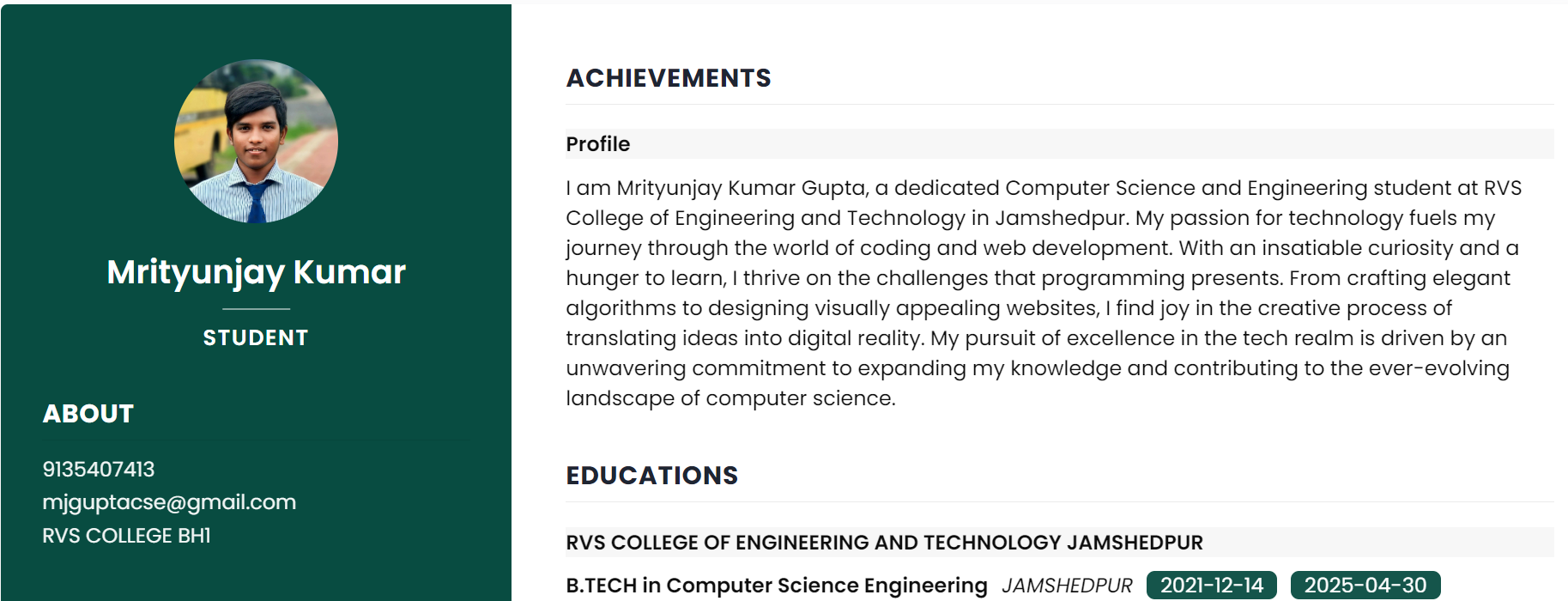Screen dimensions: 1568x601
Task: Click the B.TECH in Computer Science Engineering degree
Action: (x=777, y=586)
